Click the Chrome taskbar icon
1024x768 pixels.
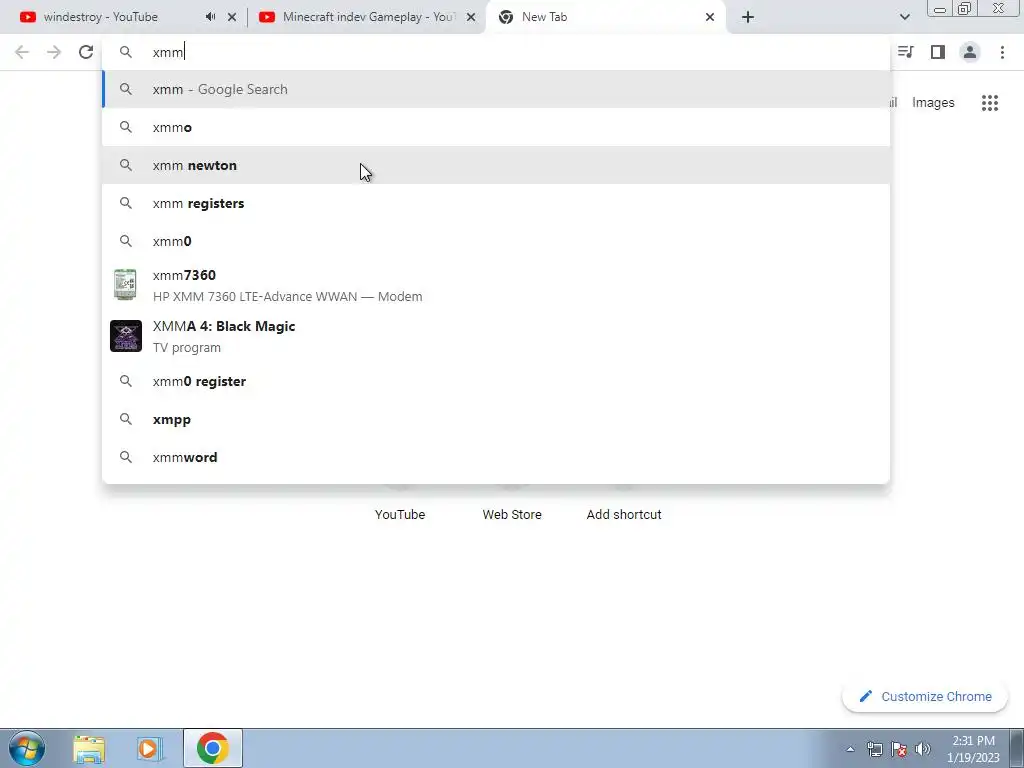tap(212, 748)
